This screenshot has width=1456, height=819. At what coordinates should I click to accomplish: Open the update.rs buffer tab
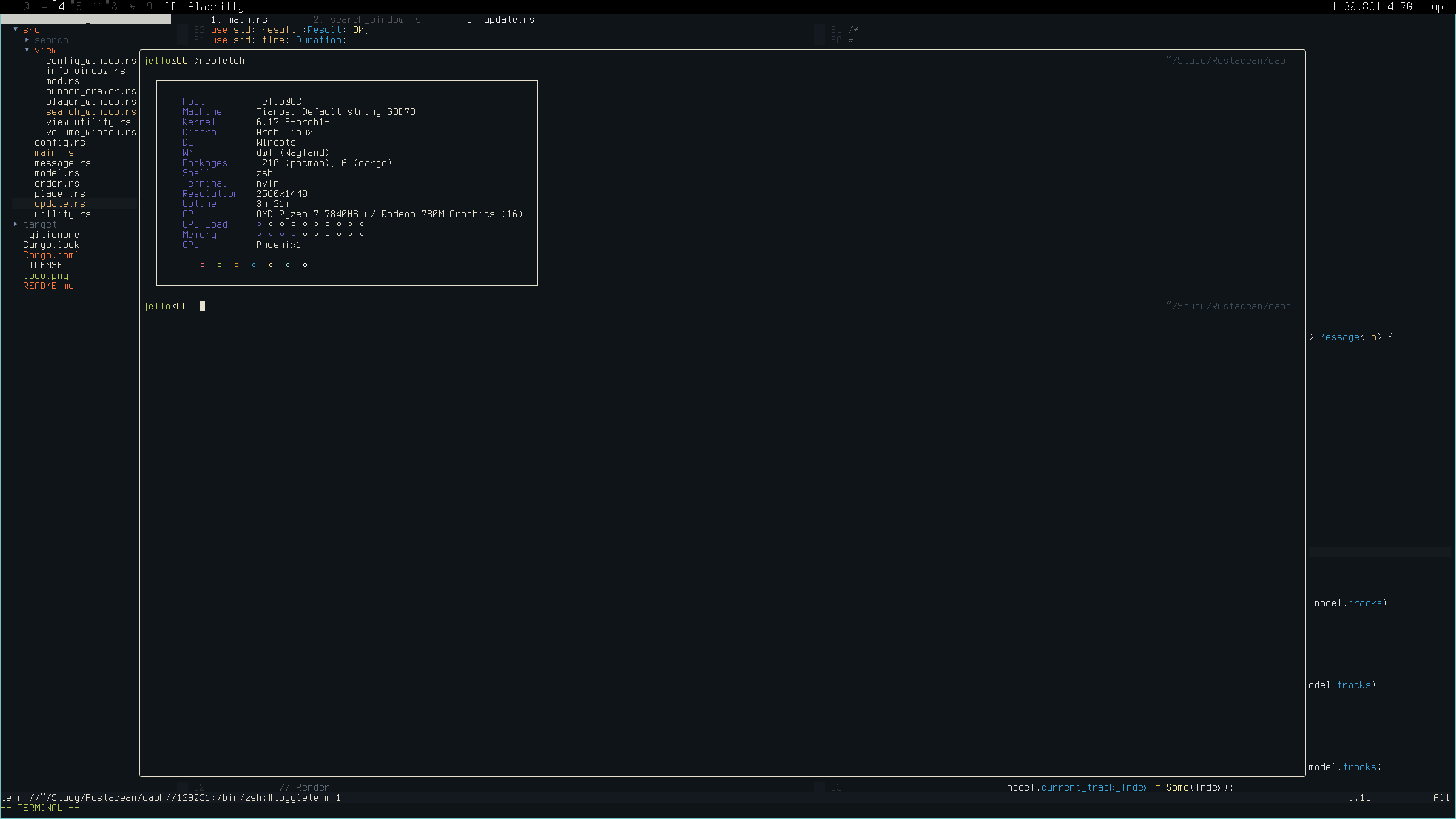(500, 19)
